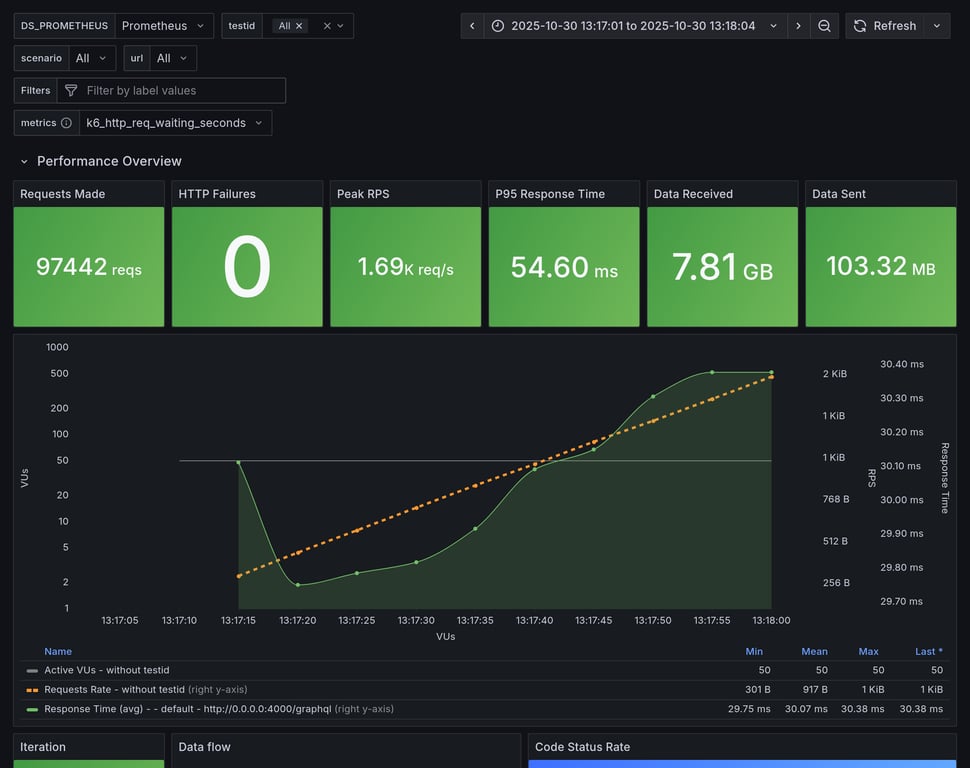The width and height of the screenshot is (970, 768).
Task: Click the clock icon in time picker
Action: tap(498, 26)
